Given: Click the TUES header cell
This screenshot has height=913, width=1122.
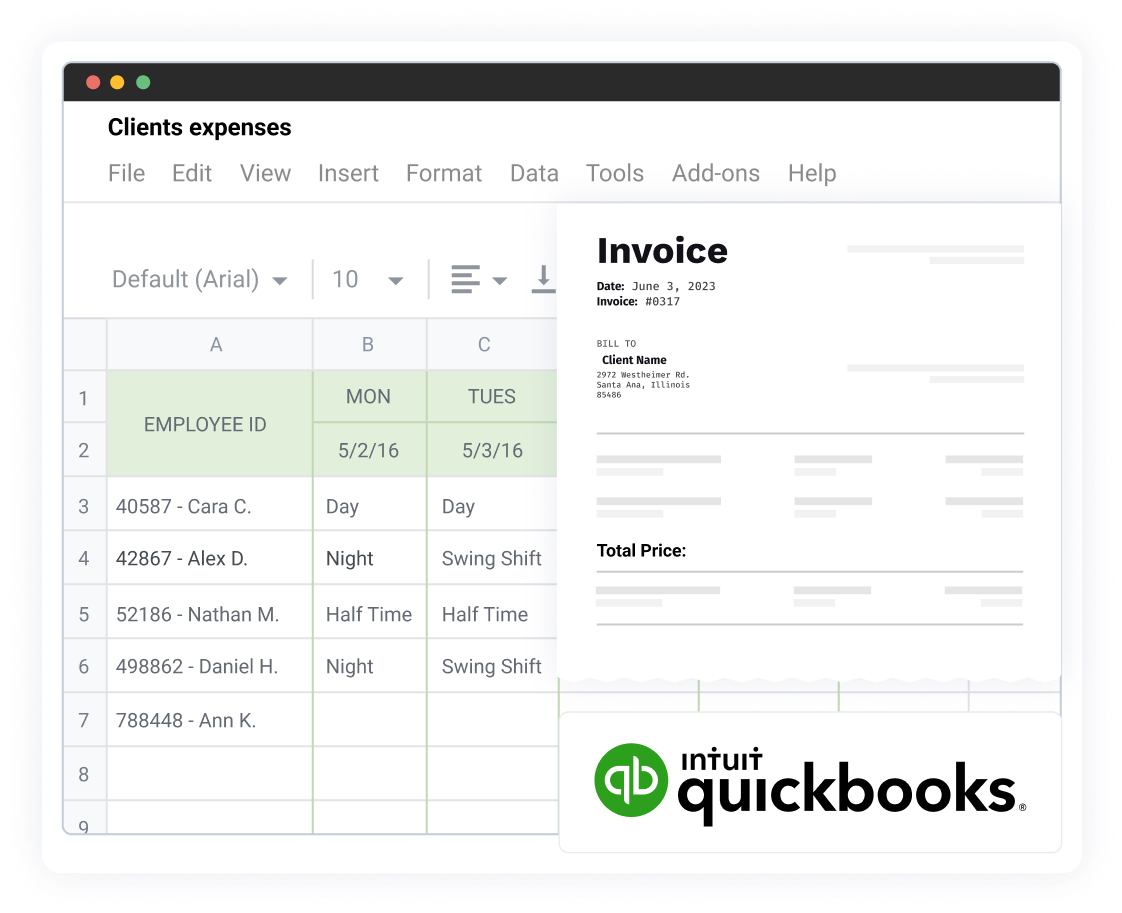Looking at the screenshot, I should tap(492, 396).
